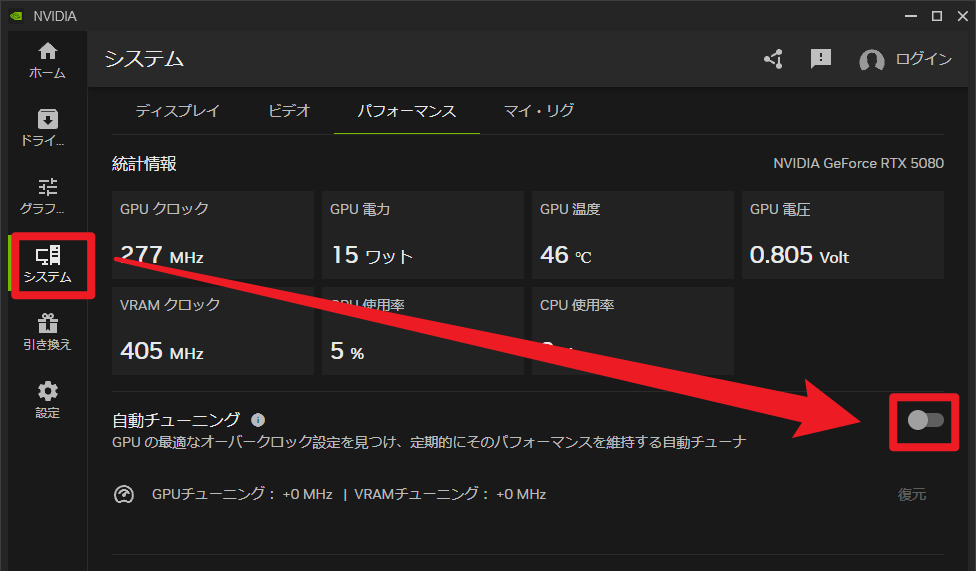Switch to the ビデオ tab
Viewport: 976px width, 571px height.
(289, 111)
